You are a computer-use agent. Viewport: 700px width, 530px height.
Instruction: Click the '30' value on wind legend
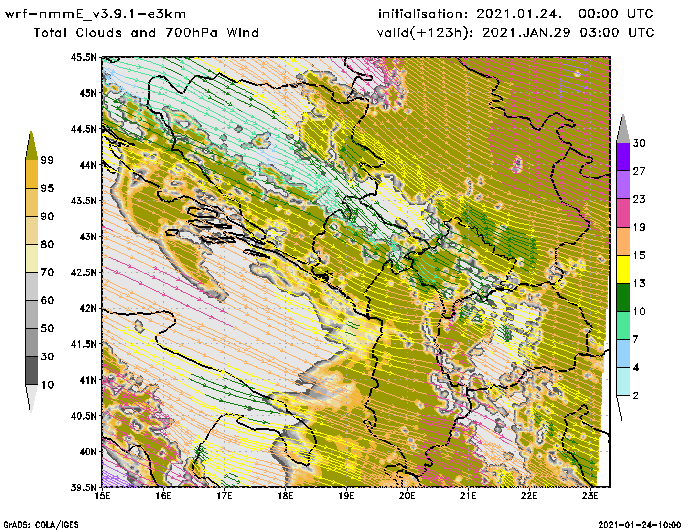639,143
